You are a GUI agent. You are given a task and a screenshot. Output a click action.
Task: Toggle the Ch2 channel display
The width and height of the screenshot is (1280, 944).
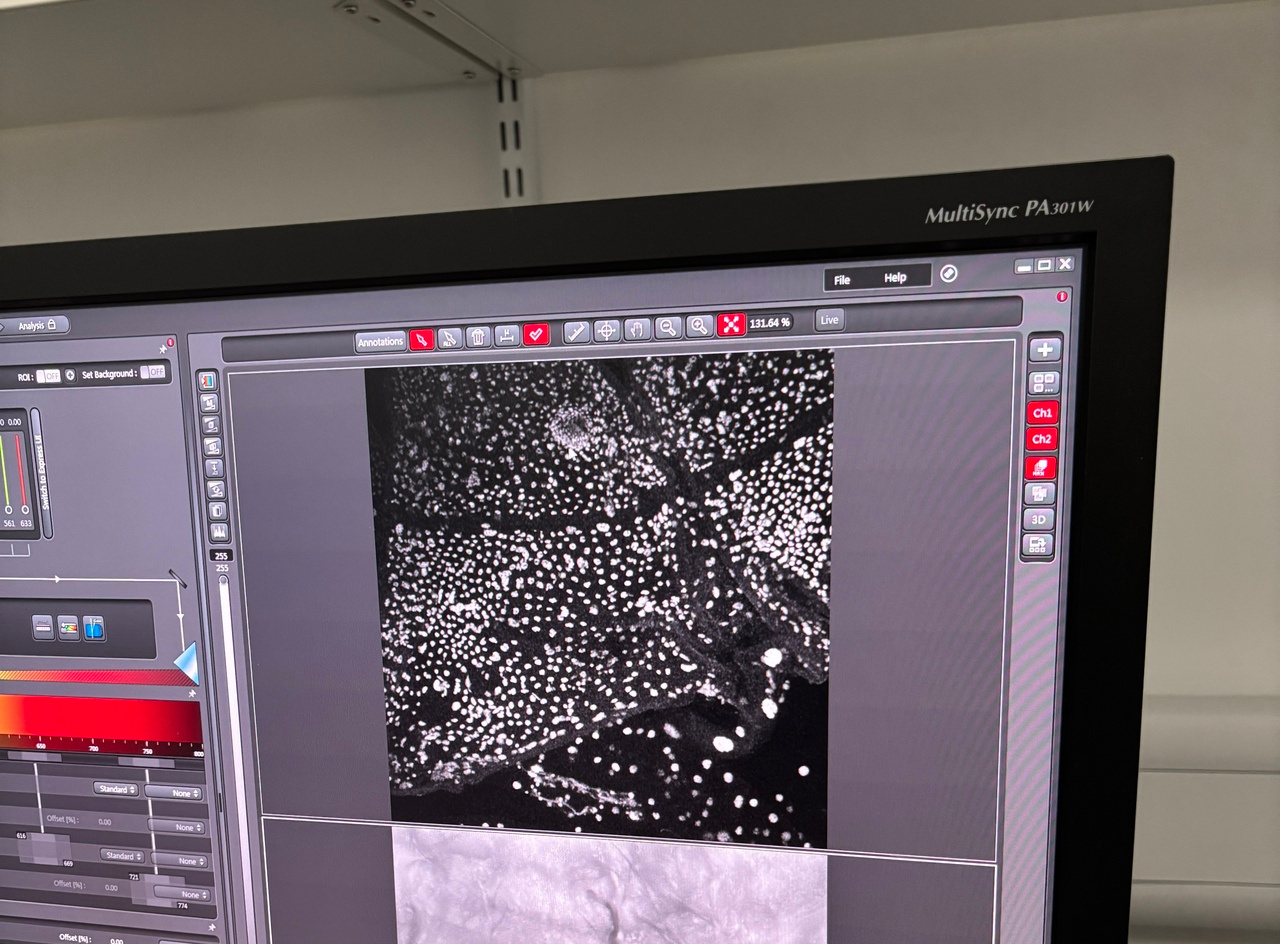point(1041,439)
